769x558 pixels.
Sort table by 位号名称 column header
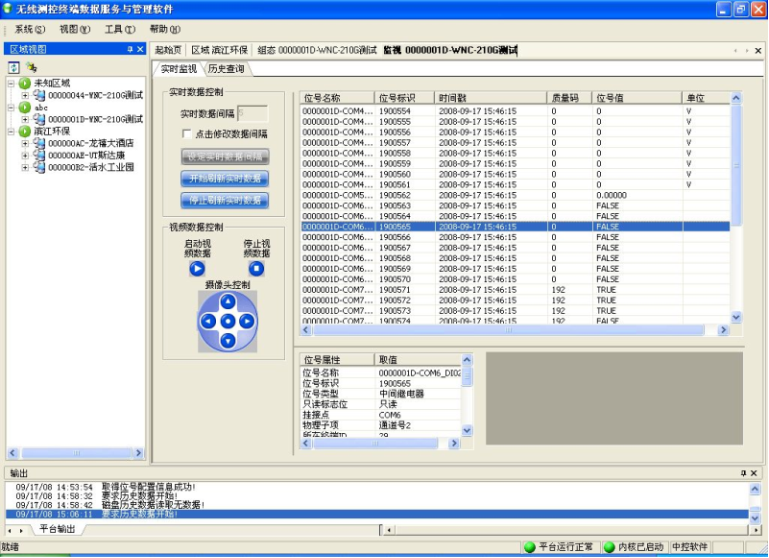tap(337, 98)
